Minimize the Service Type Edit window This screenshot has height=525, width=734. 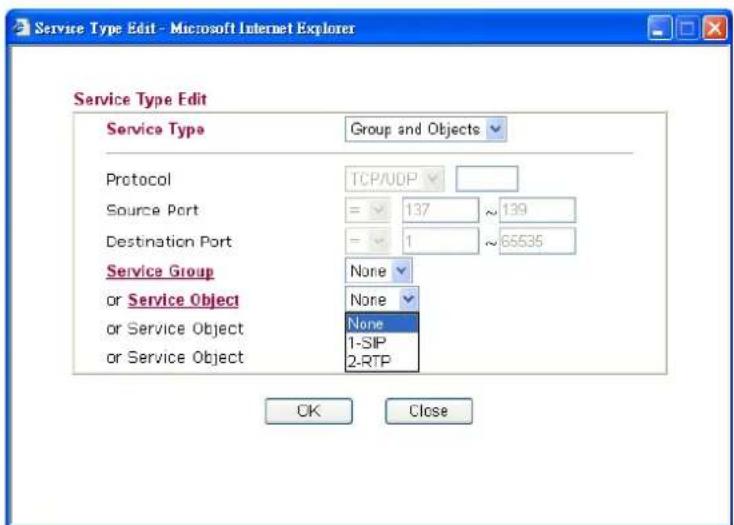659,28
